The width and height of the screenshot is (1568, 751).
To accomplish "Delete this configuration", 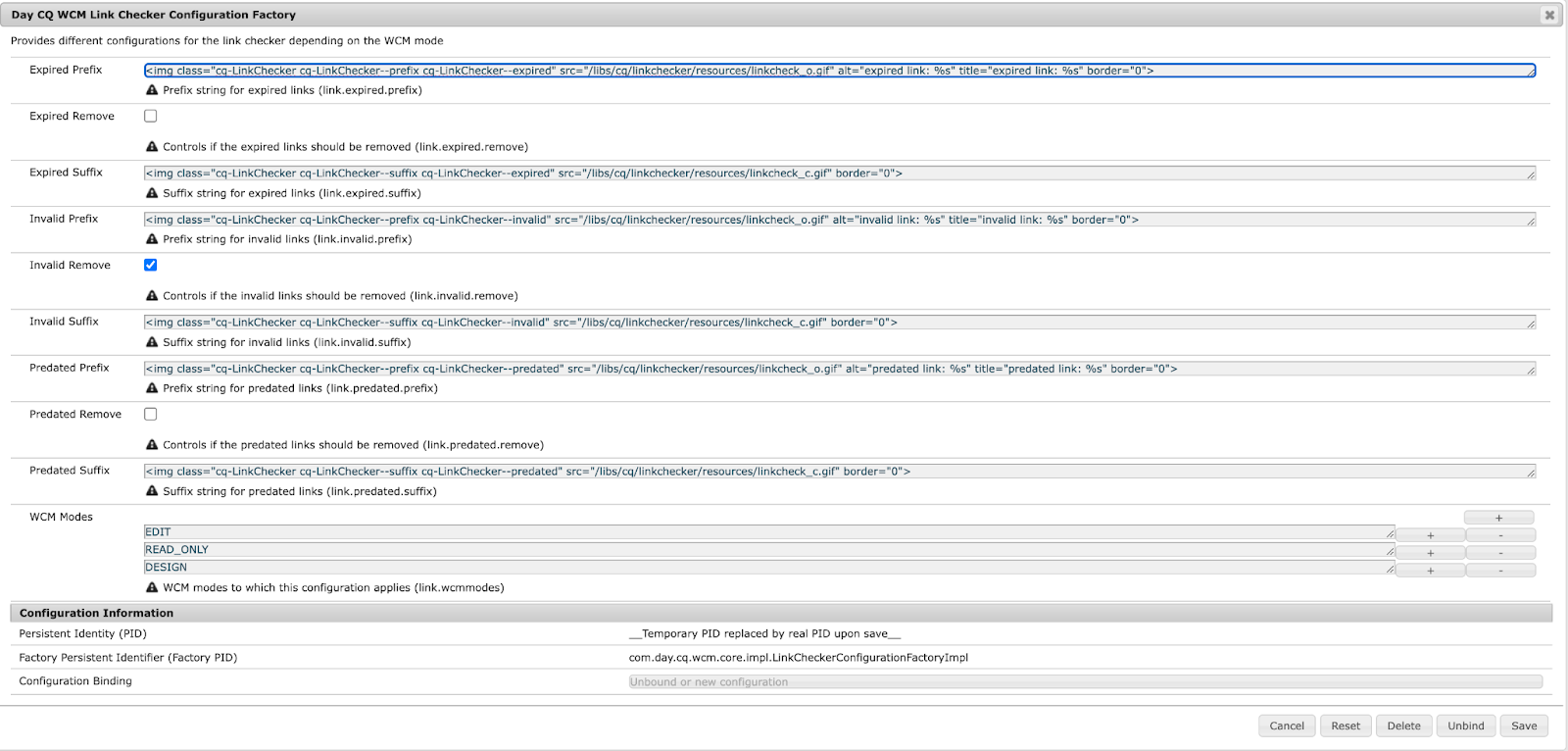I will (1403, 726).
